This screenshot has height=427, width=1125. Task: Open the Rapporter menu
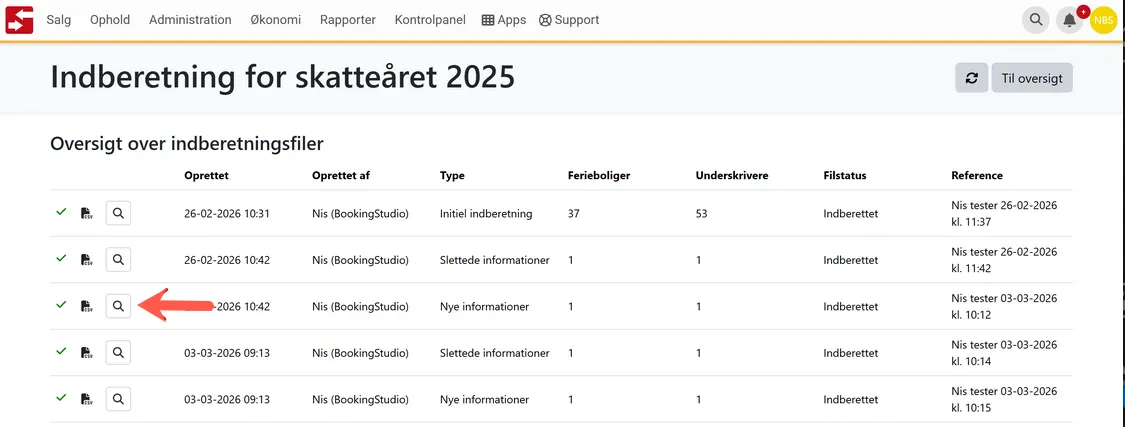pyautogui.click(x=348, y=20)
